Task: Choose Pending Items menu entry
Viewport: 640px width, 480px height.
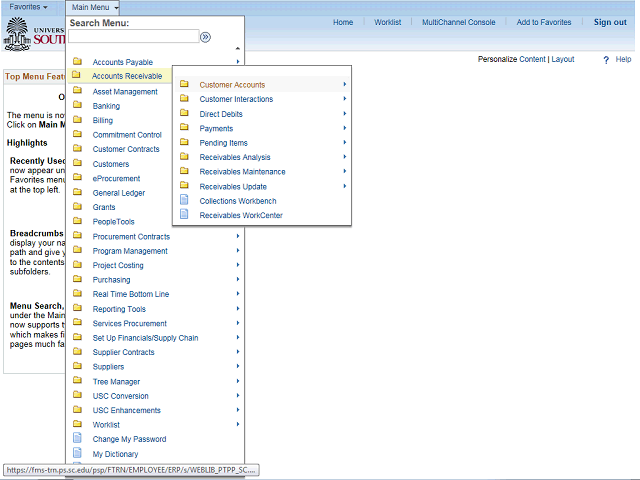Action: point(223,143)
